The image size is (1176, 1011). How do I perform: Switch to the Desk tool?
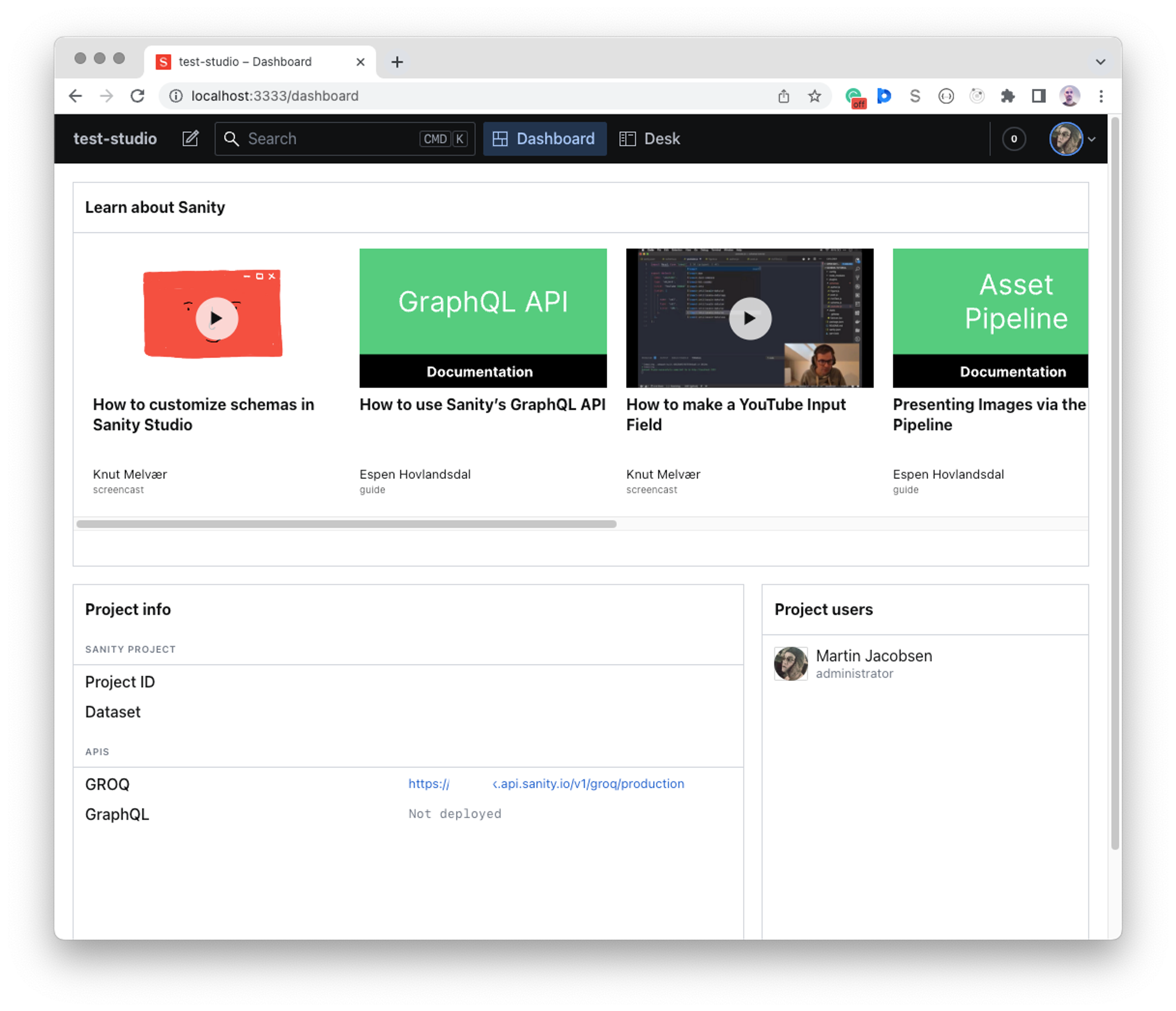pyautogui.click(x=650, y=138)
